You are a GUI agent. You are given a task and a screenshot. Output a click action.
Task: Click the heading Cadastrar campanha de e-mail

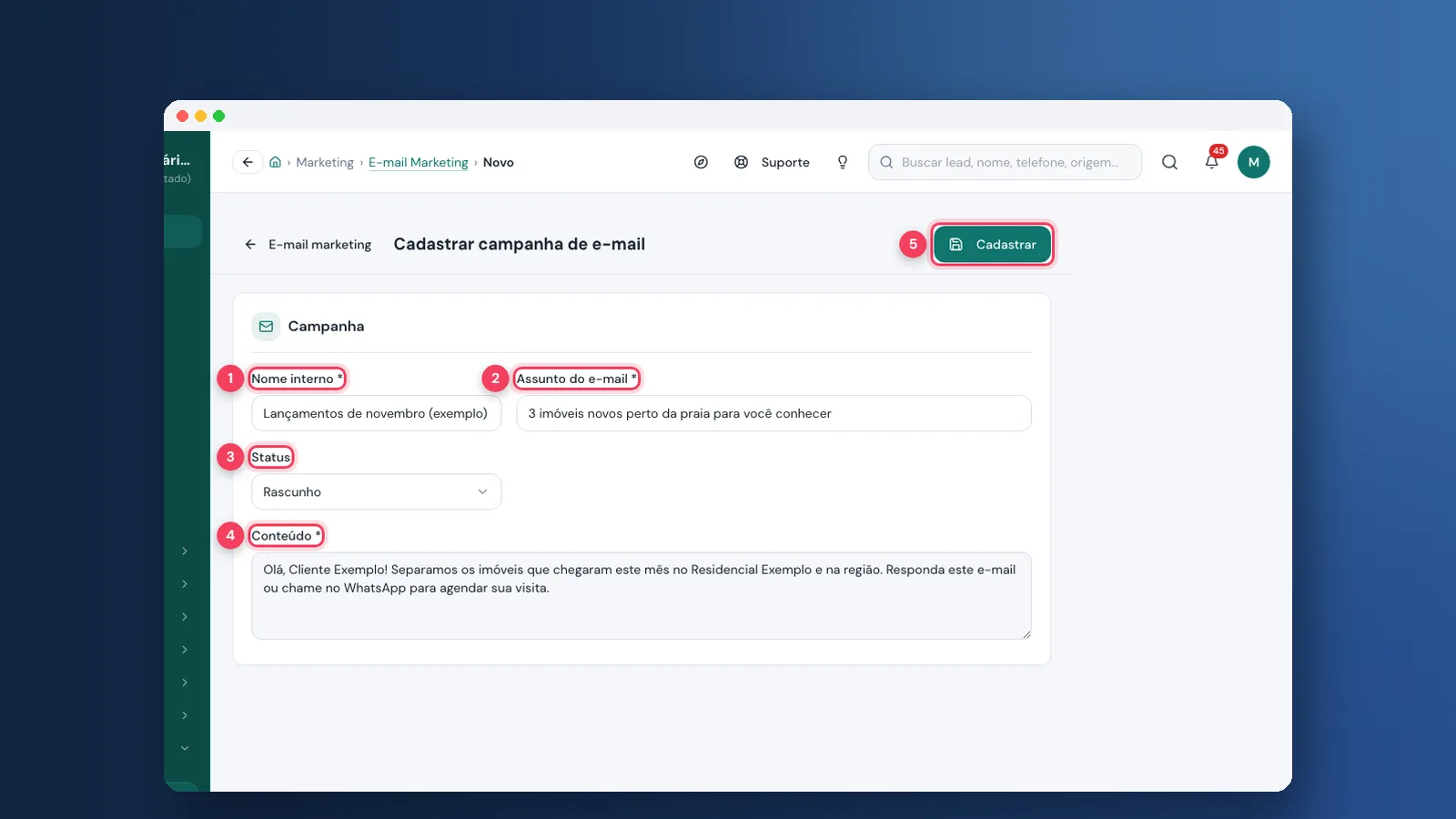(520, 244)
